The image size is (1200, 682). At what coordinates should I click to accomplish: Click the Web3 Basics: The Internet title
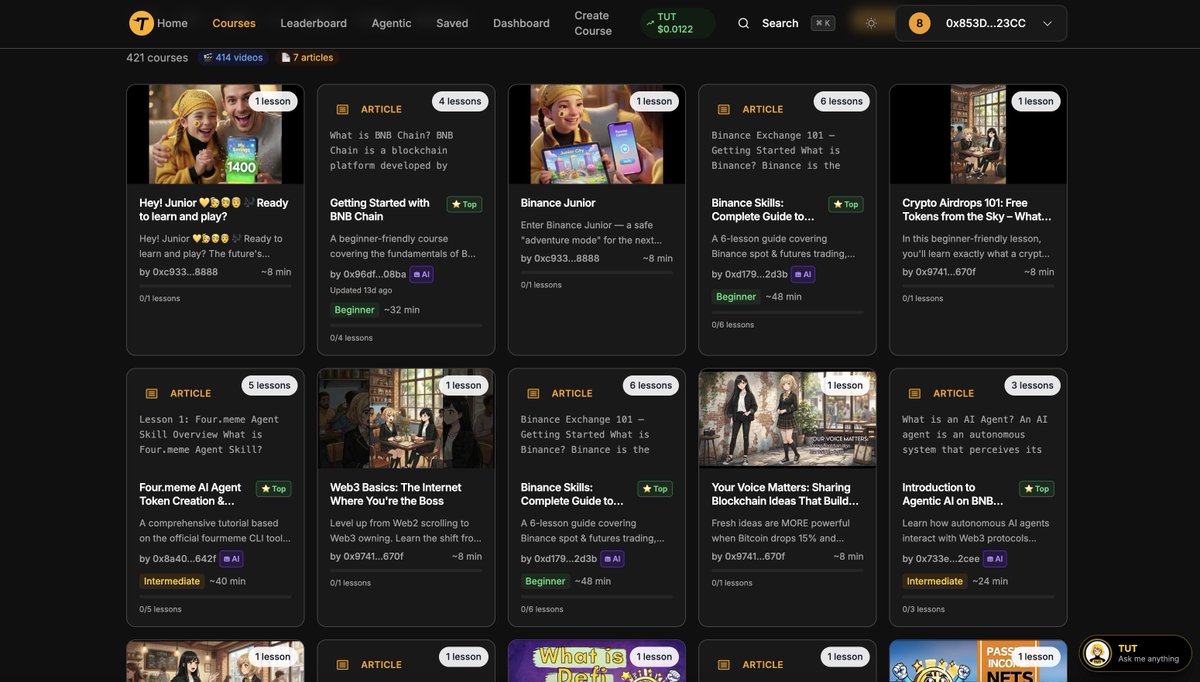pyautogui.click(x=396, y=494)
